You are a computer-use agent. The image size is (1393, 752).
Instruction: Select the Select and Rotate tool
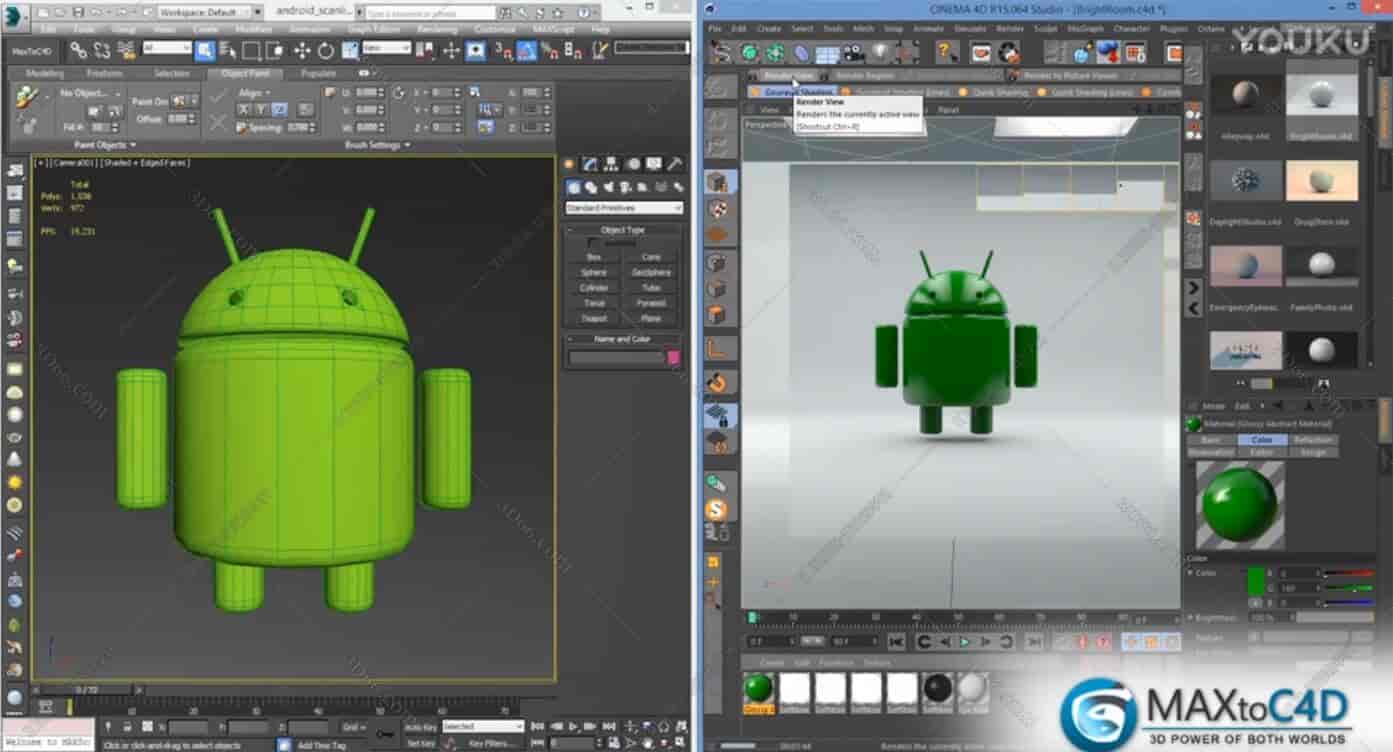327,50
